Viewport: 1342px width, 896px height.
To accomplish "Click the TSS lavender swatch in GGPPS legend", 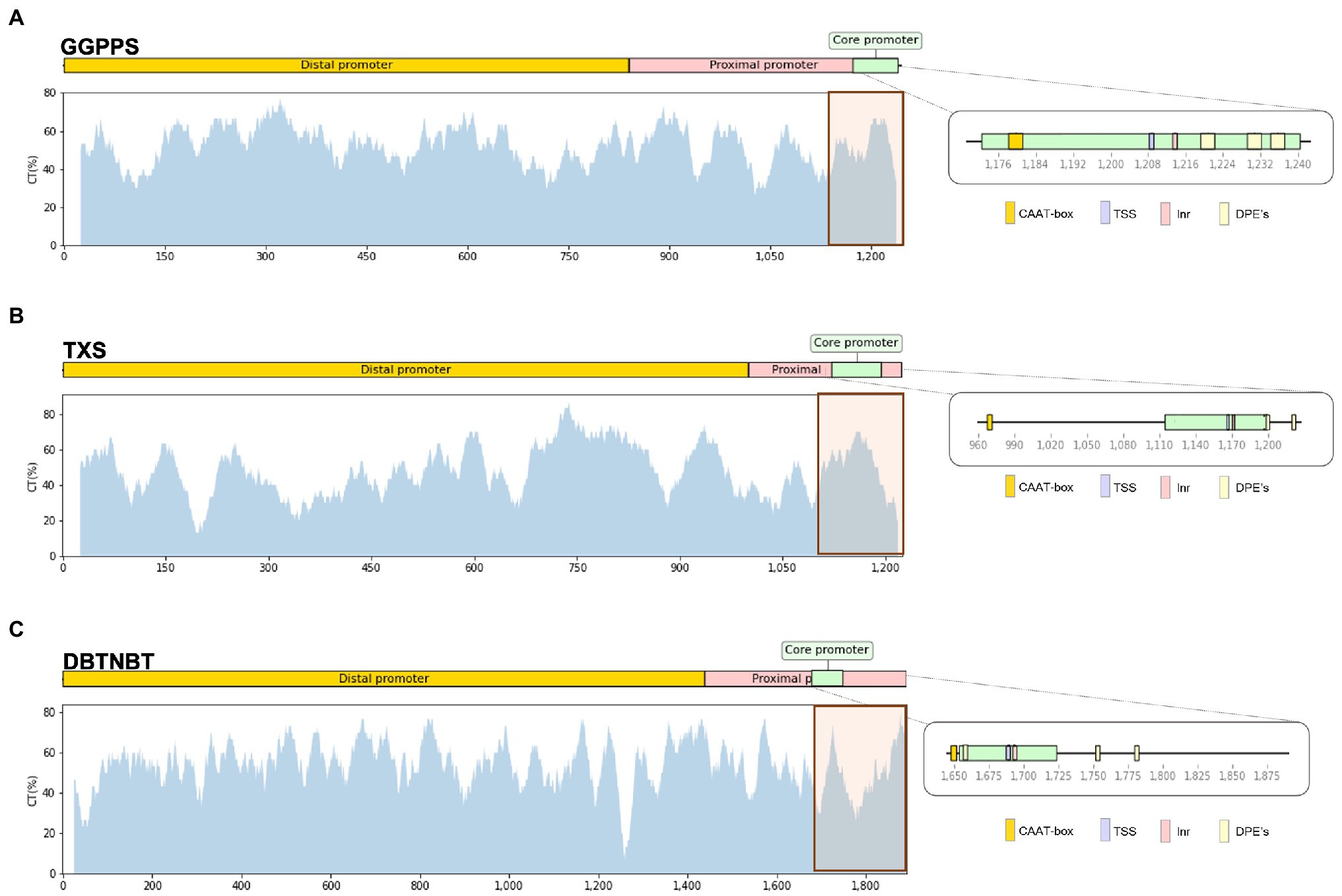I will 1105,212.
